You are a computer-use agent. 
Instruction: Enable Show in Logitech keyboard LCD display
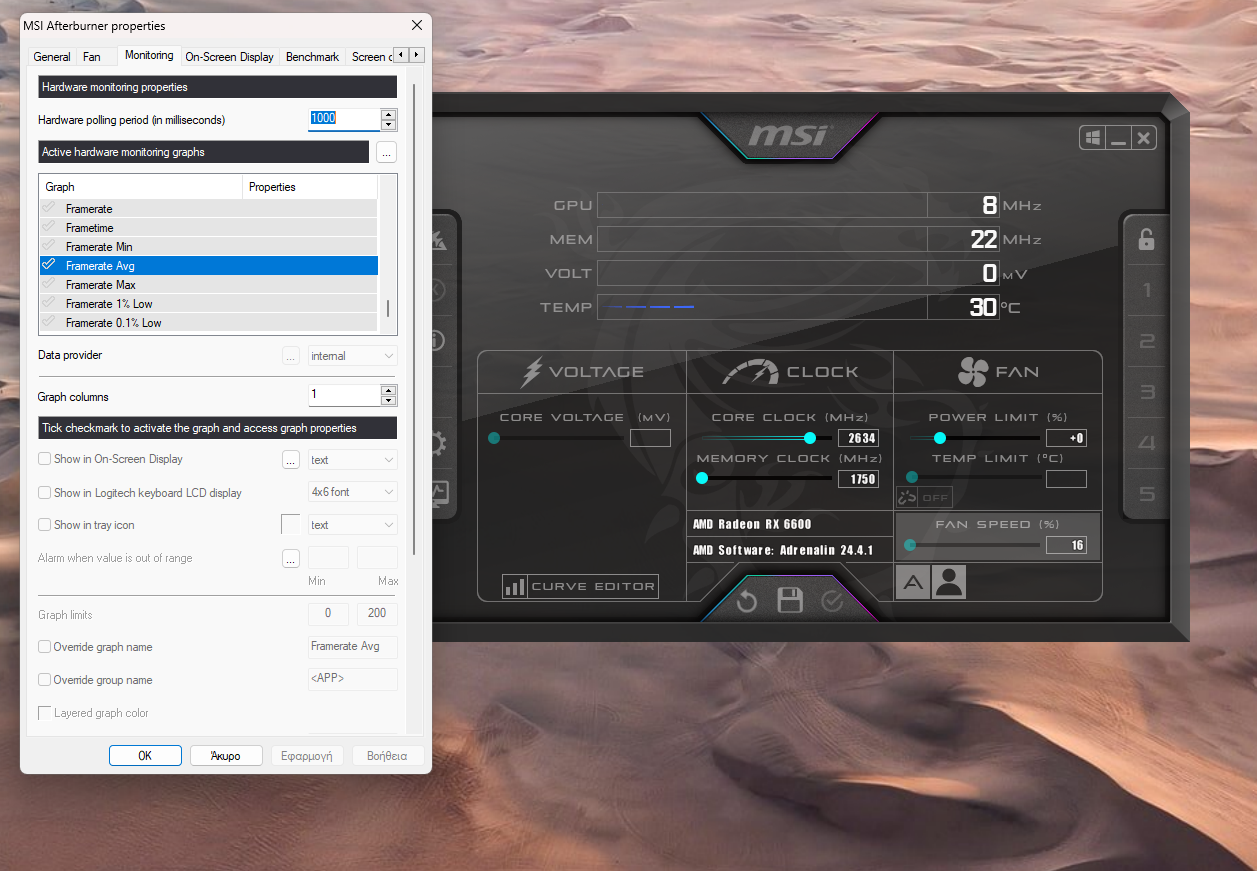coord(44,493)
